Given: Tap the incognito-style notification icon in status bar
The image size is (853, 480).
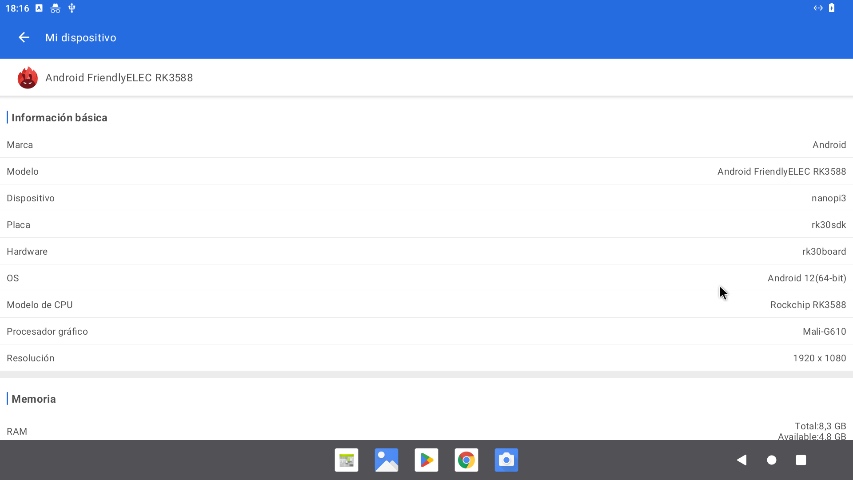Looking at the screenshot, I should (x=55, y=8).
